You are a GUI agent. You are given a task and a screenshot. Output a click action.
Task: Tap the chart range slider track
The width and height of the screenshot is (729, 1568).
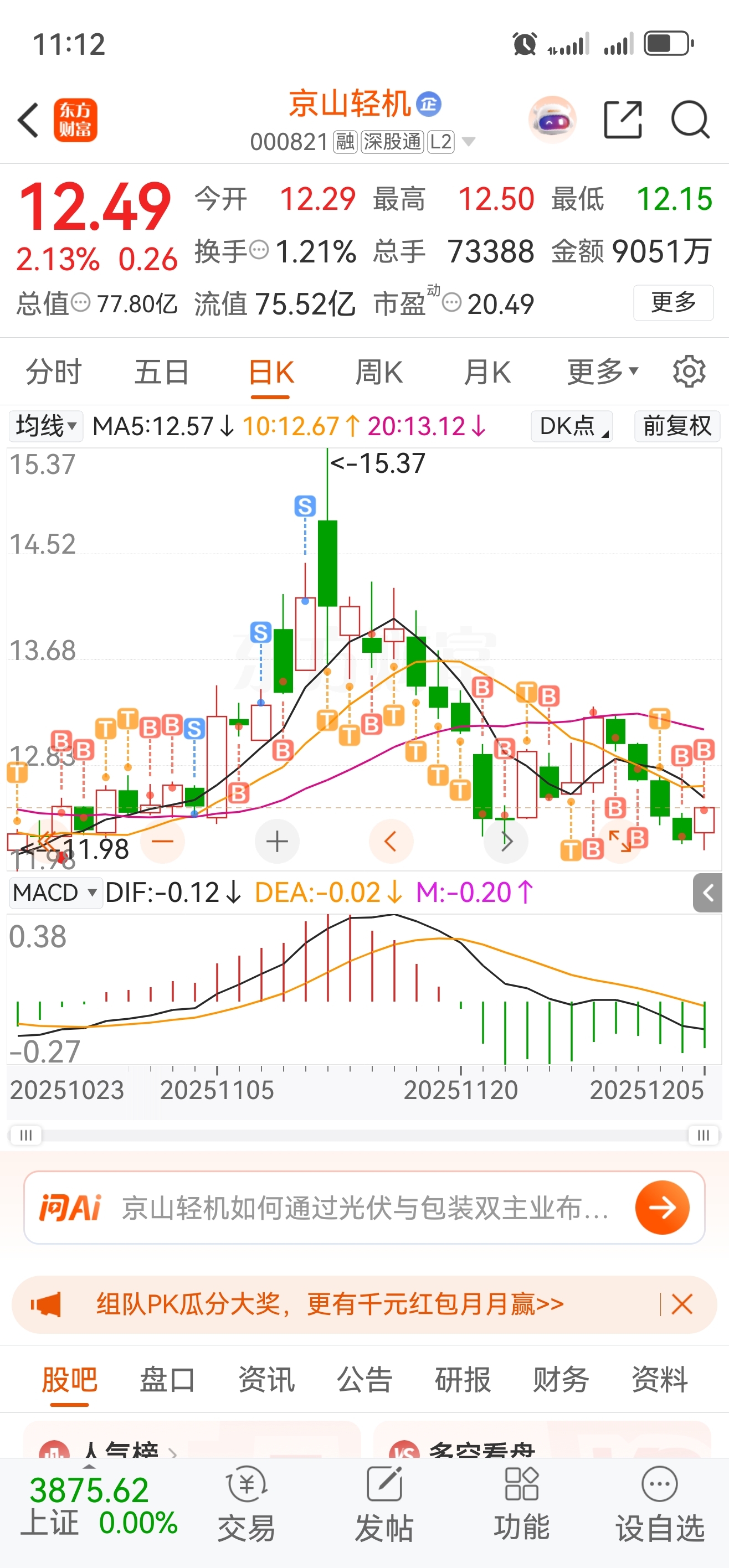(364, 1134)
